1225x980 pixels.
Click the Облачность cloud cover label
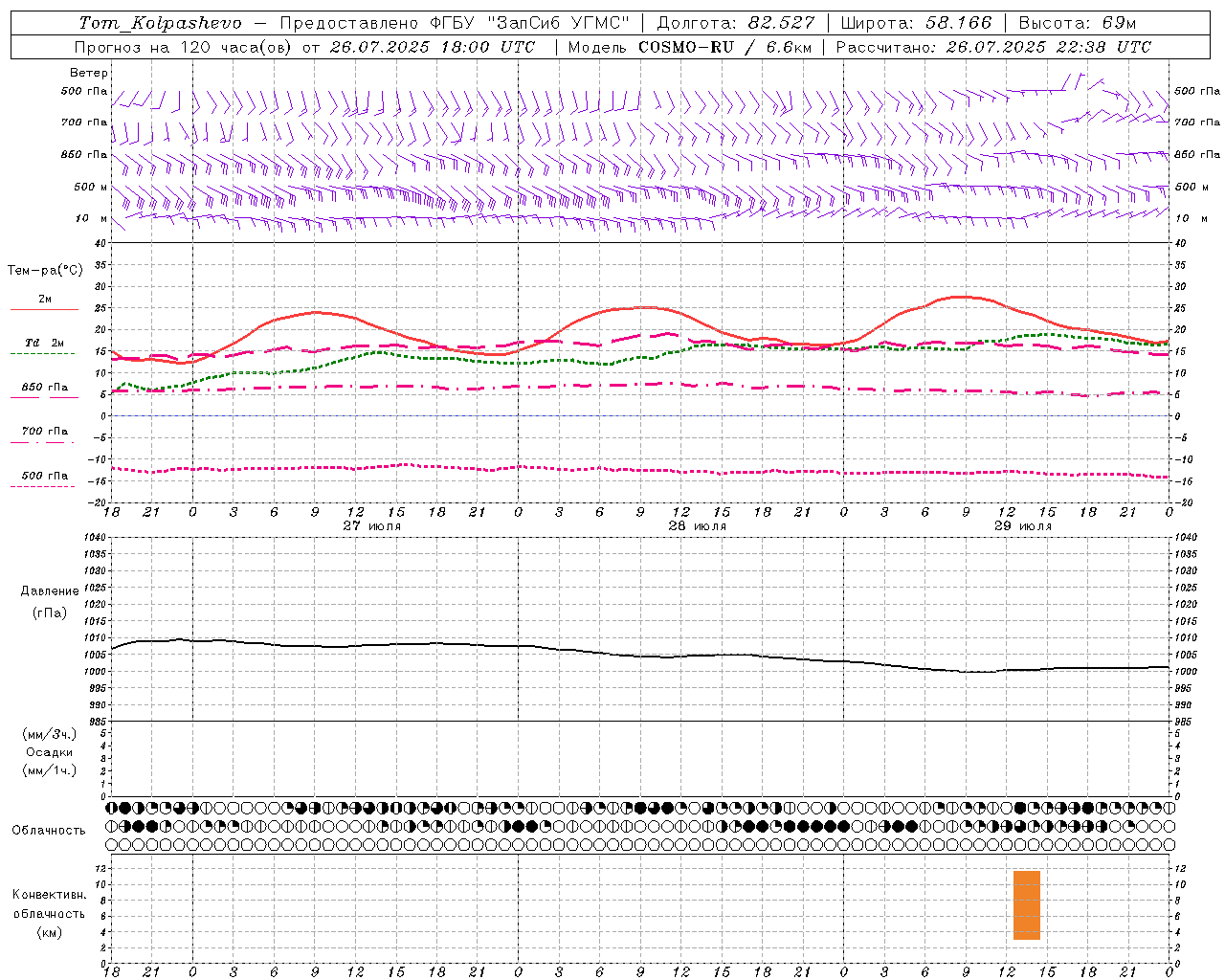[x=49, y=830]
